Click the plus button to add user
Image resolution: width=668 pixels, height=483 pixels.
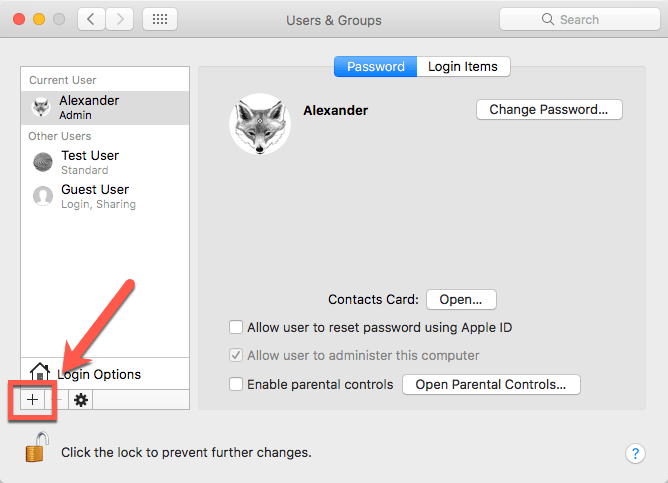32,399
